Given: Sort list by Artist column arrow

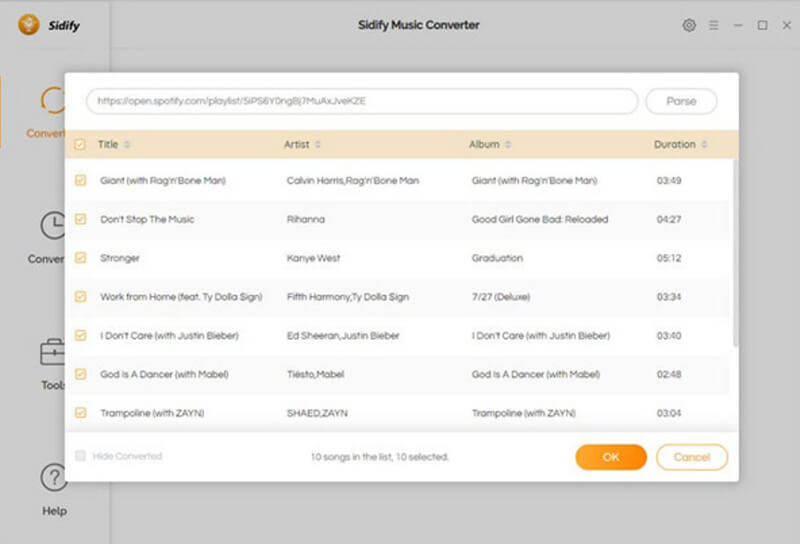Looking at the screenshot, I should pyautogui.click(x=318, y=145).
